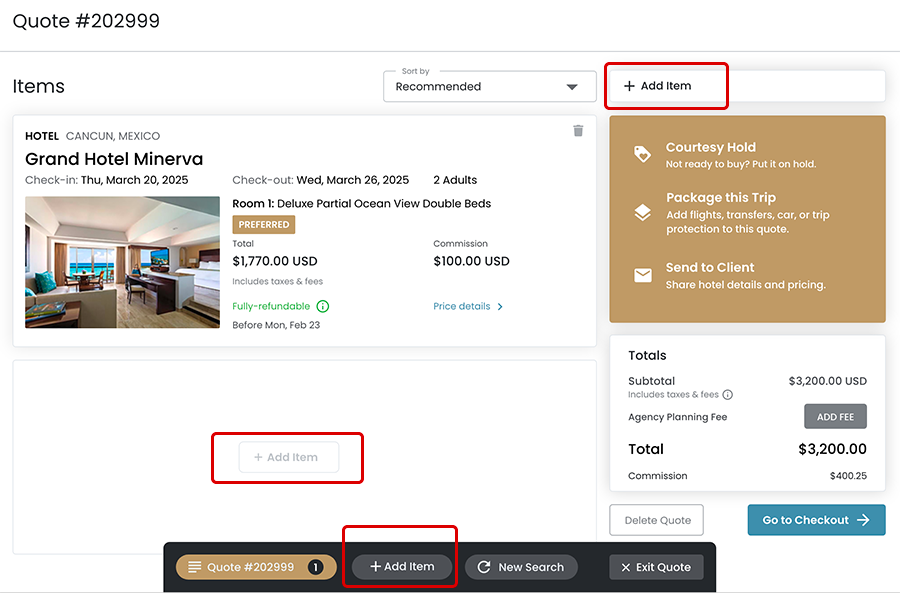The image size is (900, 593).
Task: Open the hotel room photo thumbnail
Action: 122,262
